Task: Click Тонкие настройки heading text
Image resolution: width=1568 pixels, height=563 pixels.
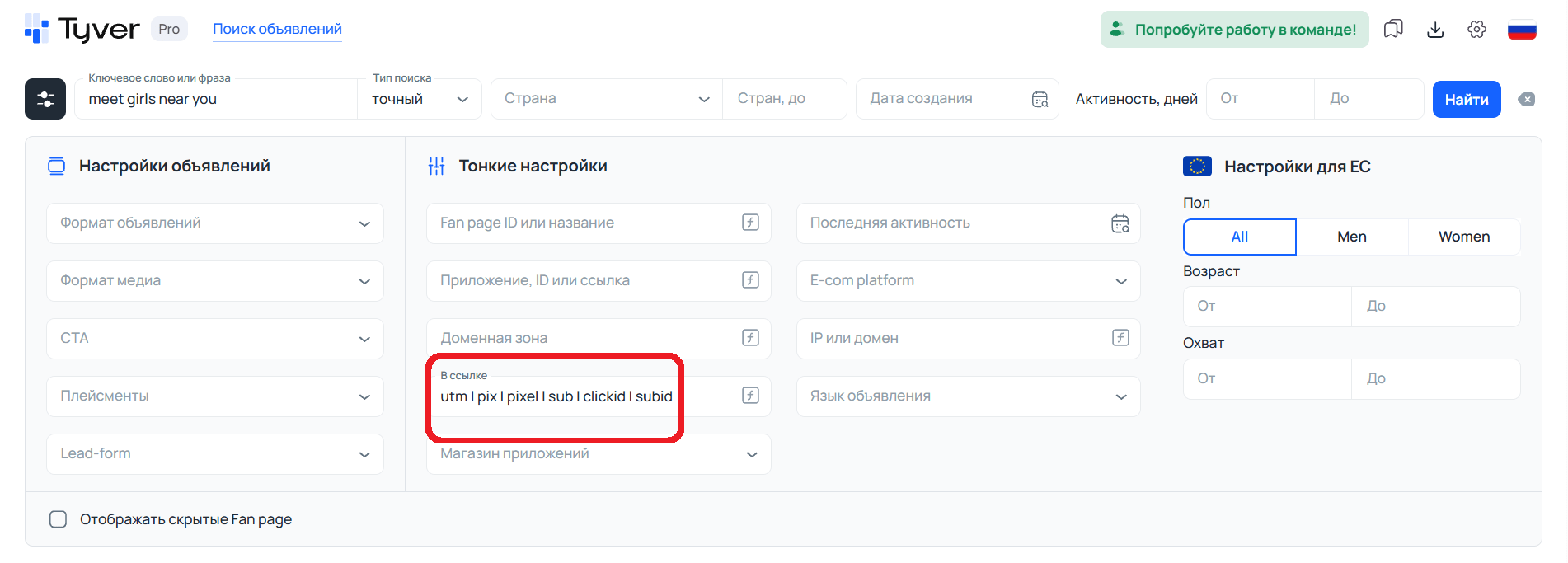Action: 533,166
